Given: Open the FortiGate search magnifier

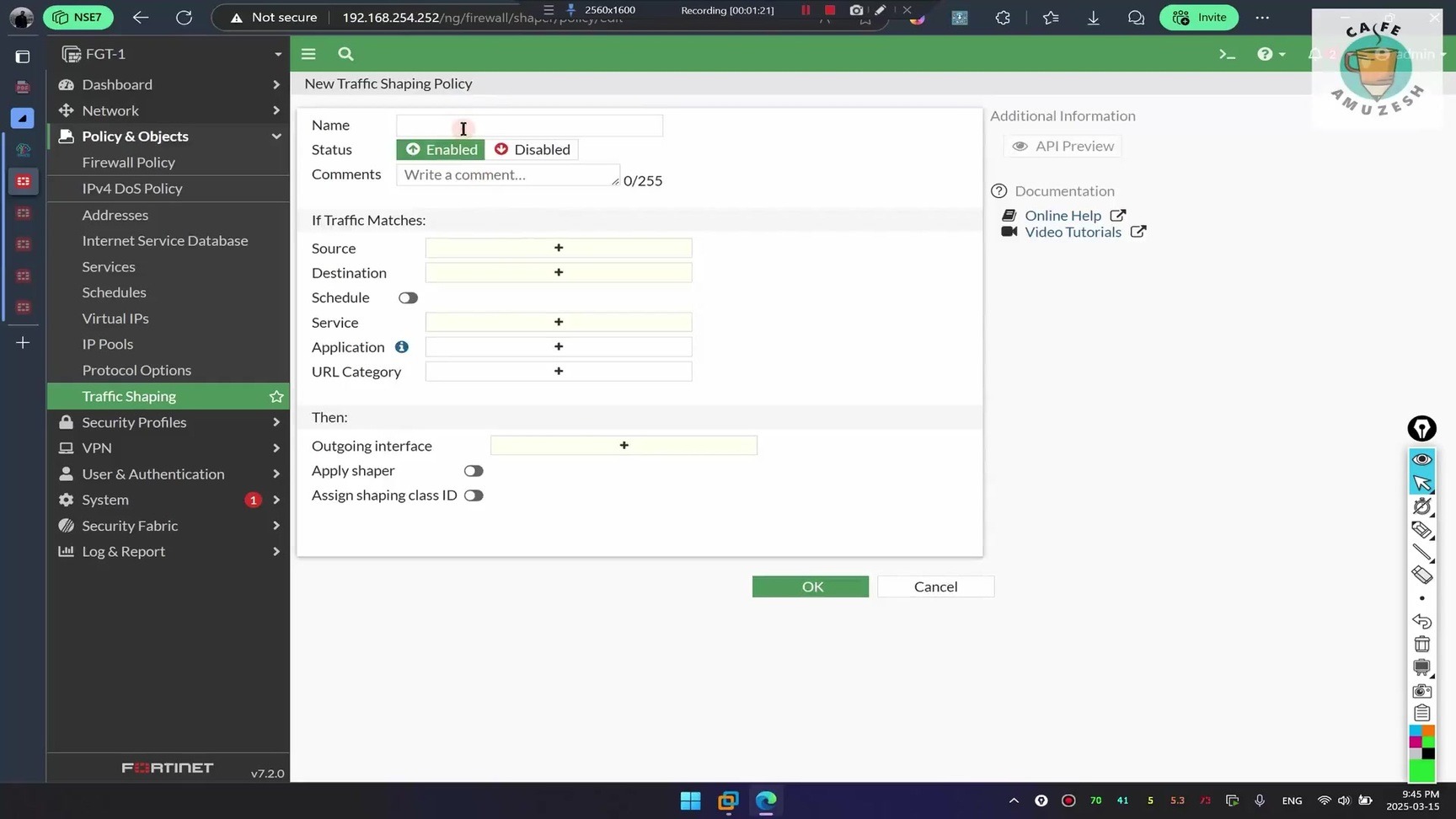Looking at the screenshot, I should click(345, 54).
